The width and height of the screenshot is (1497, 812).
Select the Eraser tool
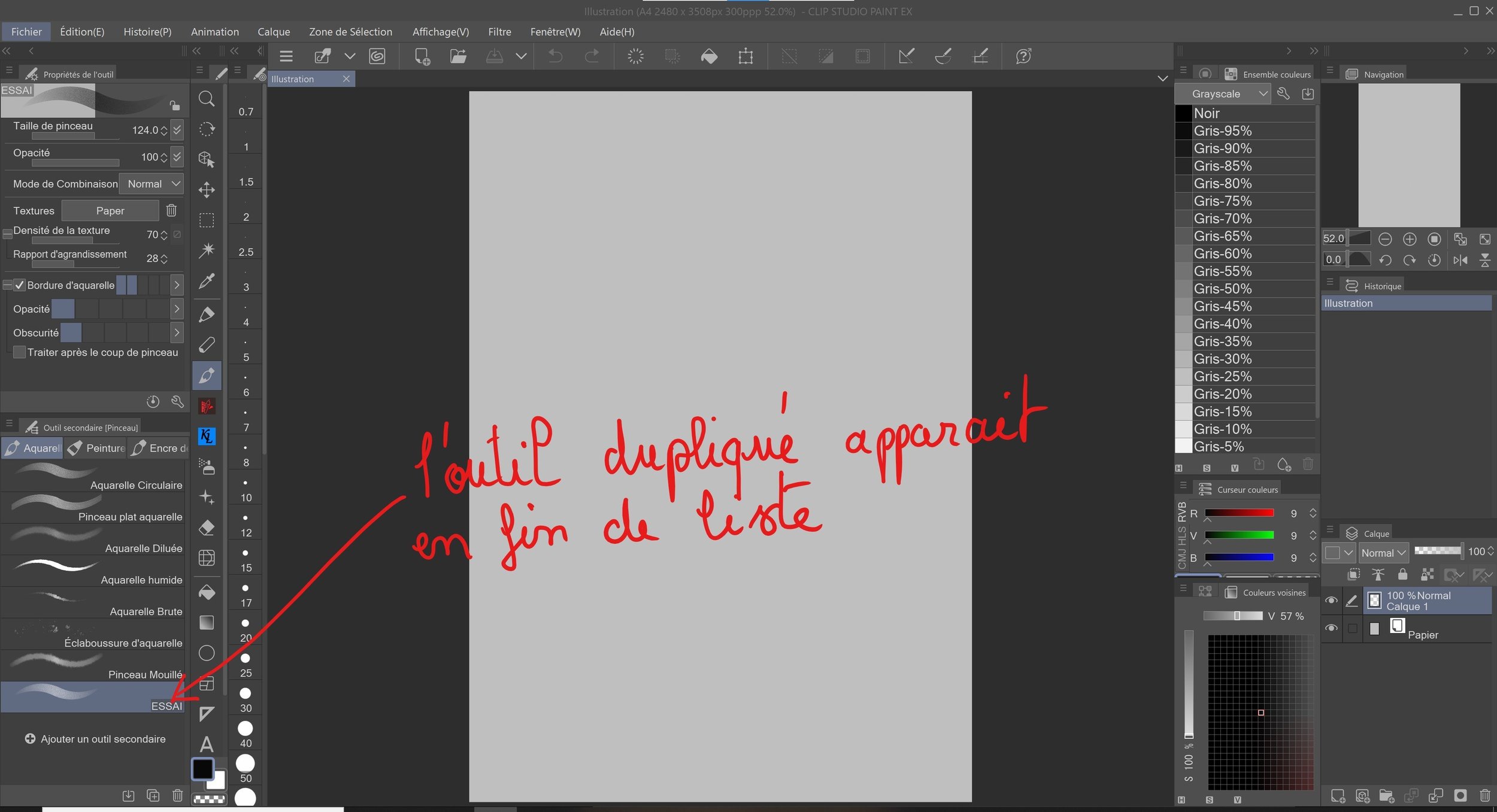coord(207,528)
